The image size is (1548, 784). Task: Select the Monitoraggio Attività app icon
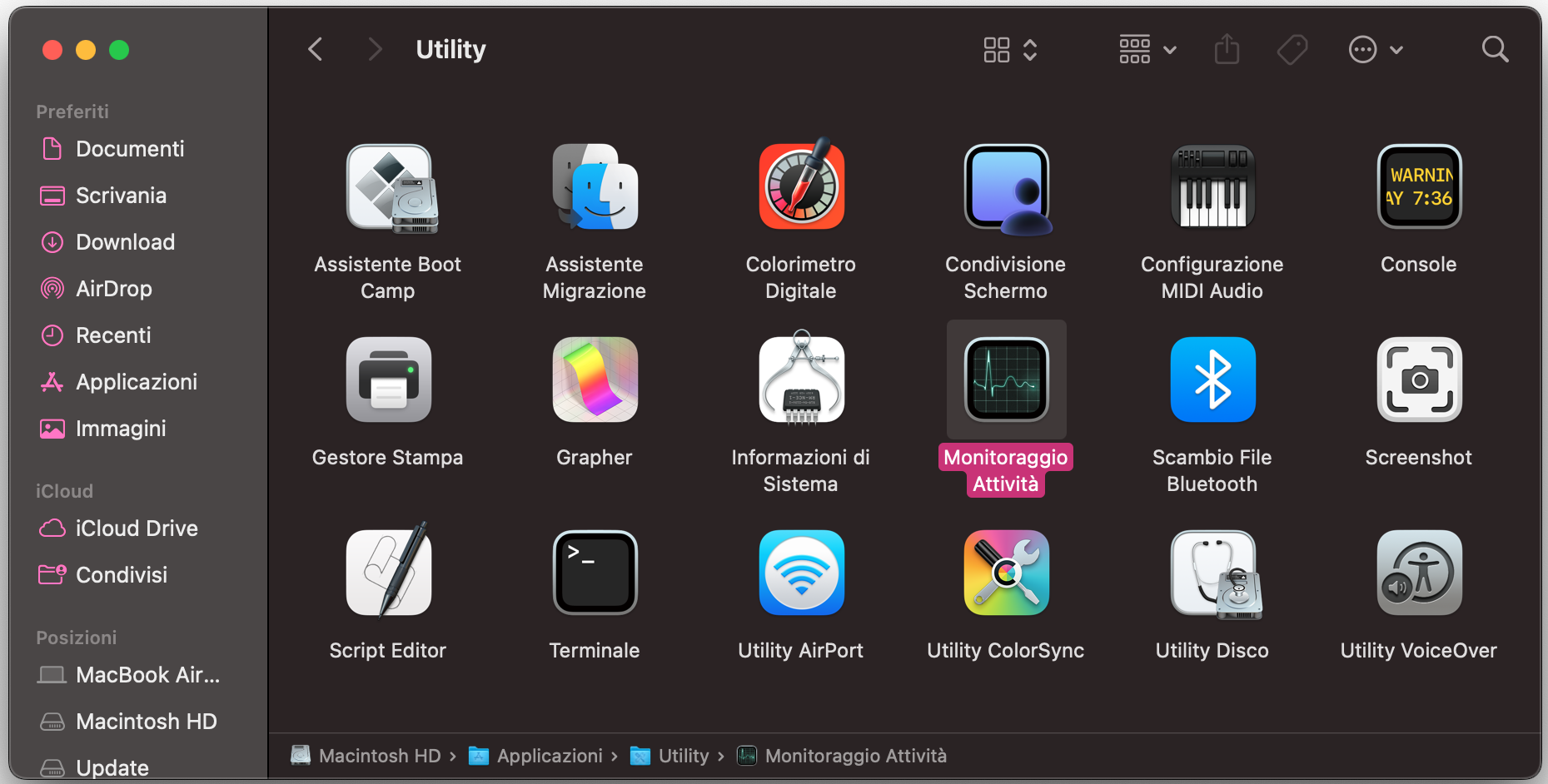pos(1007,380)
